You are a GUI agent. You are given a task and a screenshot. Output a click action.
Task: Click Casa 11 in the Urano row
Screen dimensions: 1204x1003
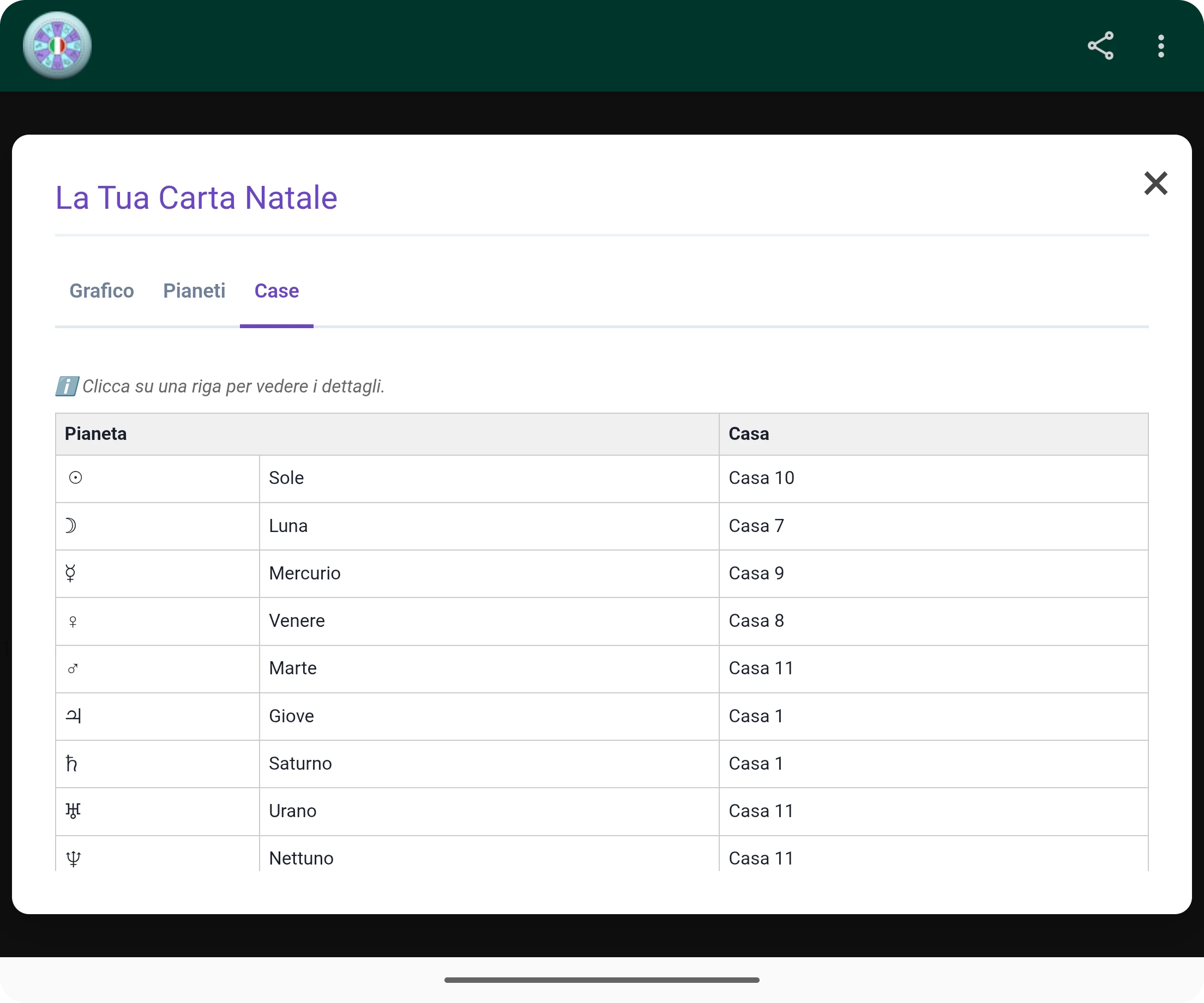[934, 812]
